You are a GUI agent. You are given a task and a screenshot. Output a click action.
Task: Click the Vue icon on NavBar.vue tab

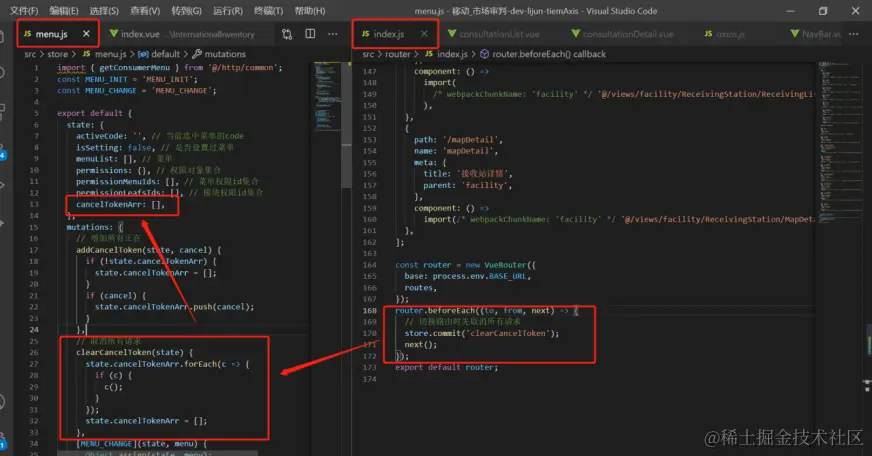click(x=795, y=34)
